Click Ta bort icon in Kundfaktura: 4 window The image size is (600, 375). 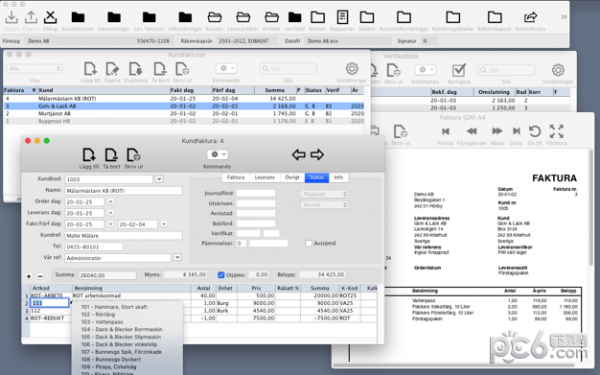[111, 155]
